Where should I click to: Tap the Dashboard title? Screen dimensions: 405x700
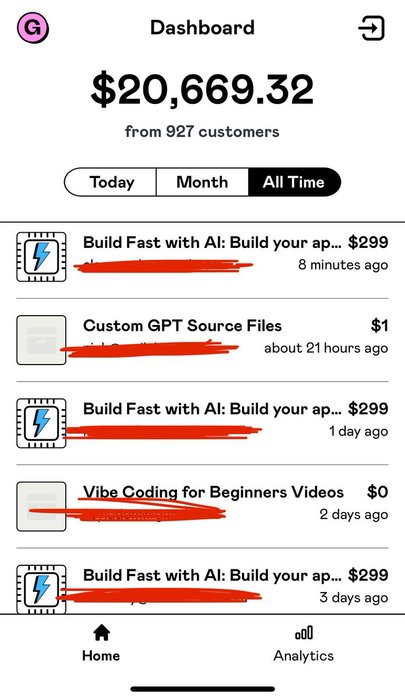click(x=202, y=28)
